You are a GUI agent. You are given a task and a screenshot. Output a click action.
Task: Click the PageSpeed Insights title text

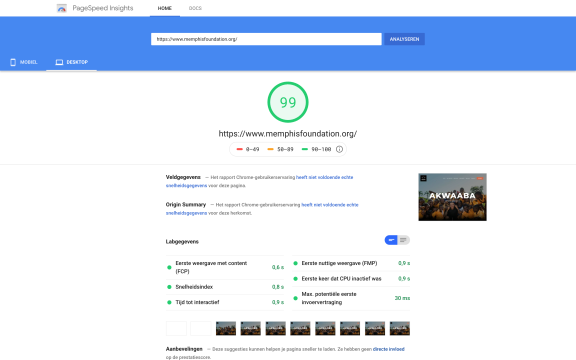click(x=103, y=8)
